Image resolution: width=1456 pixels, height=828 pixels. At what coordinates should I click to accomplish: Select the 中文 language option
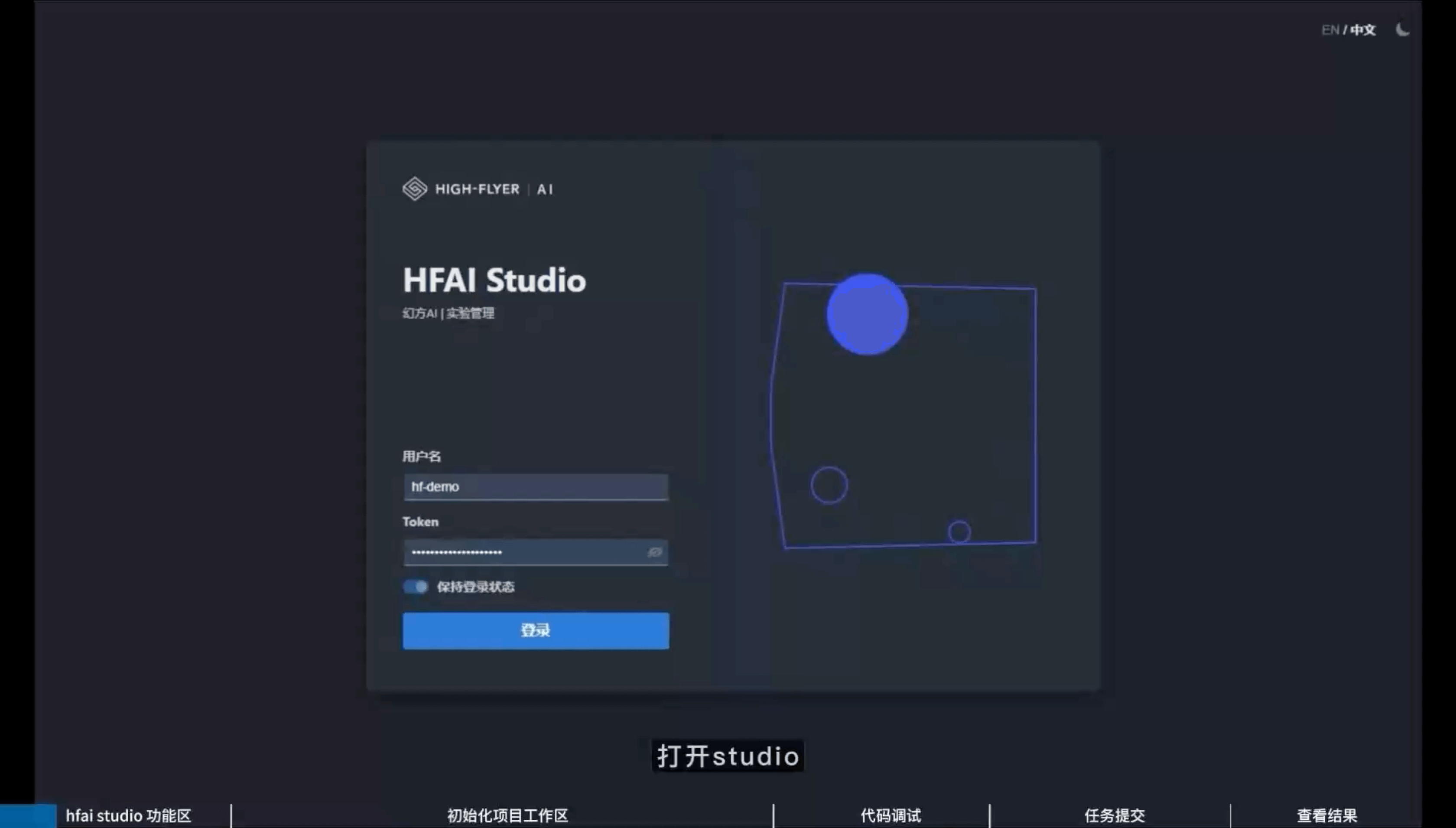coord(1363,29)
